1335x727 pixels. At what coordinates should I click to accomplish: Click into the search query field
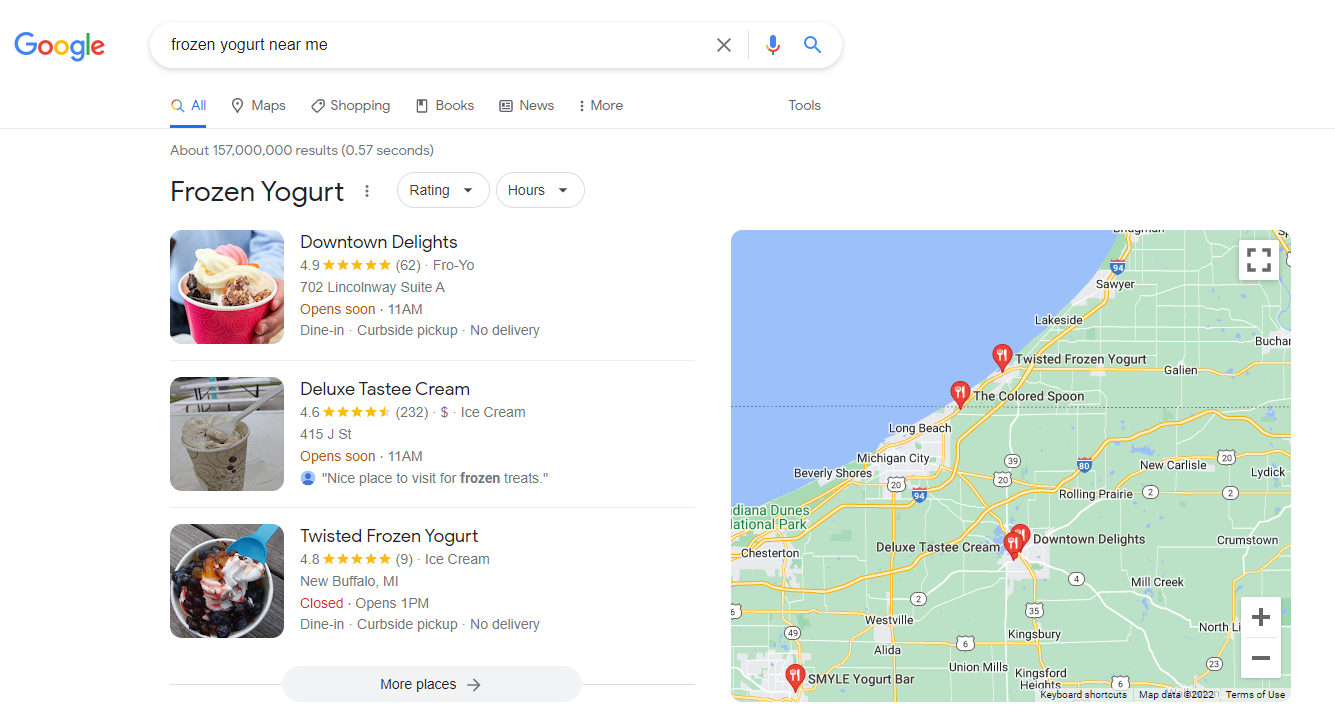click(435, 45)
